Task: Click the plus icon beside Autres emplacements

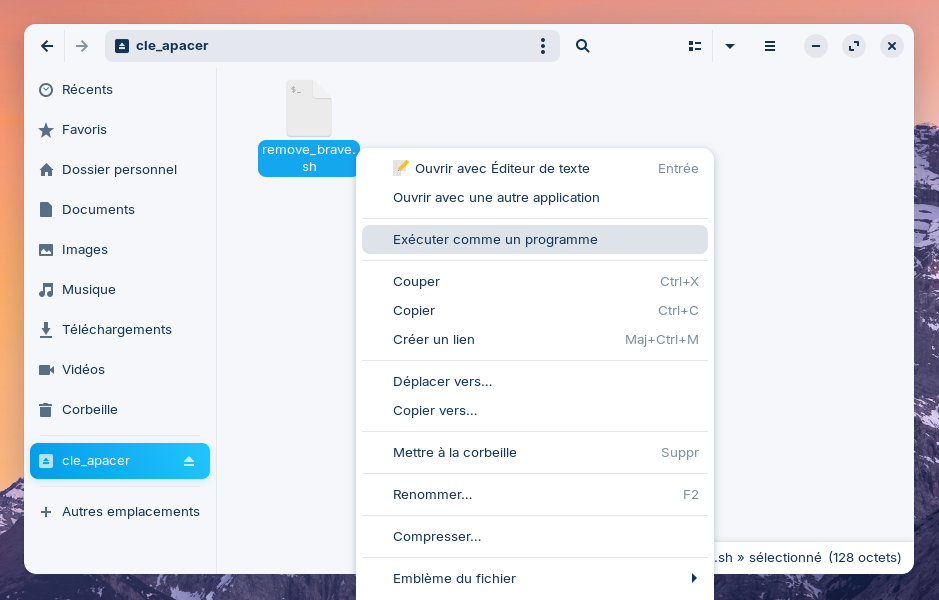Action: tap(46, 512)
